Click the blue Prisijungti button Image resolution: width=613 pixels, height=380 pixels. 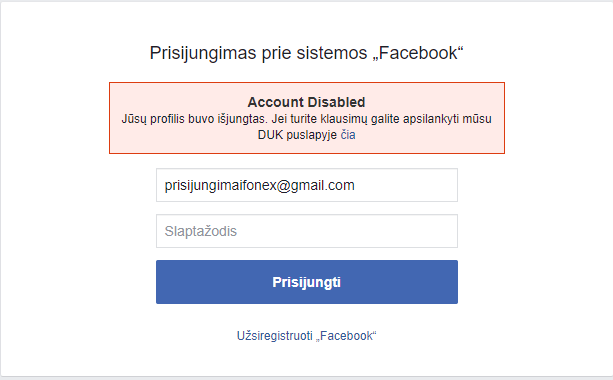[x=307, y=282]
